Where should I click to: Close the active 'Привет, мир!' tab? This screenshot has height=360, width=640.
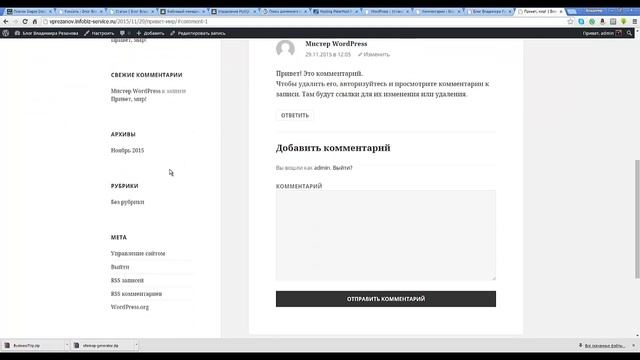tap(561, 11)
